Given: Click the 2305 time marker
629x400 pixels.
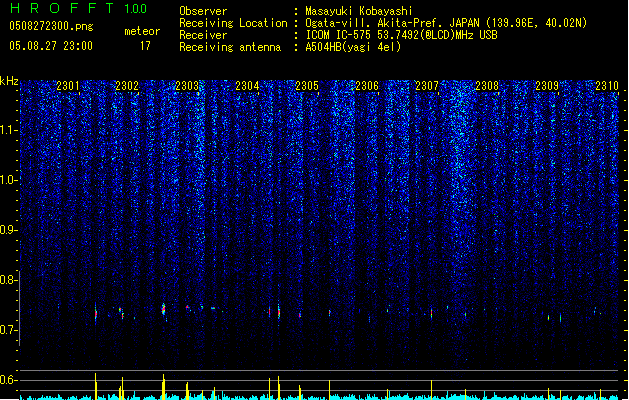Looking at the screenshot, I should pos(307,86).
